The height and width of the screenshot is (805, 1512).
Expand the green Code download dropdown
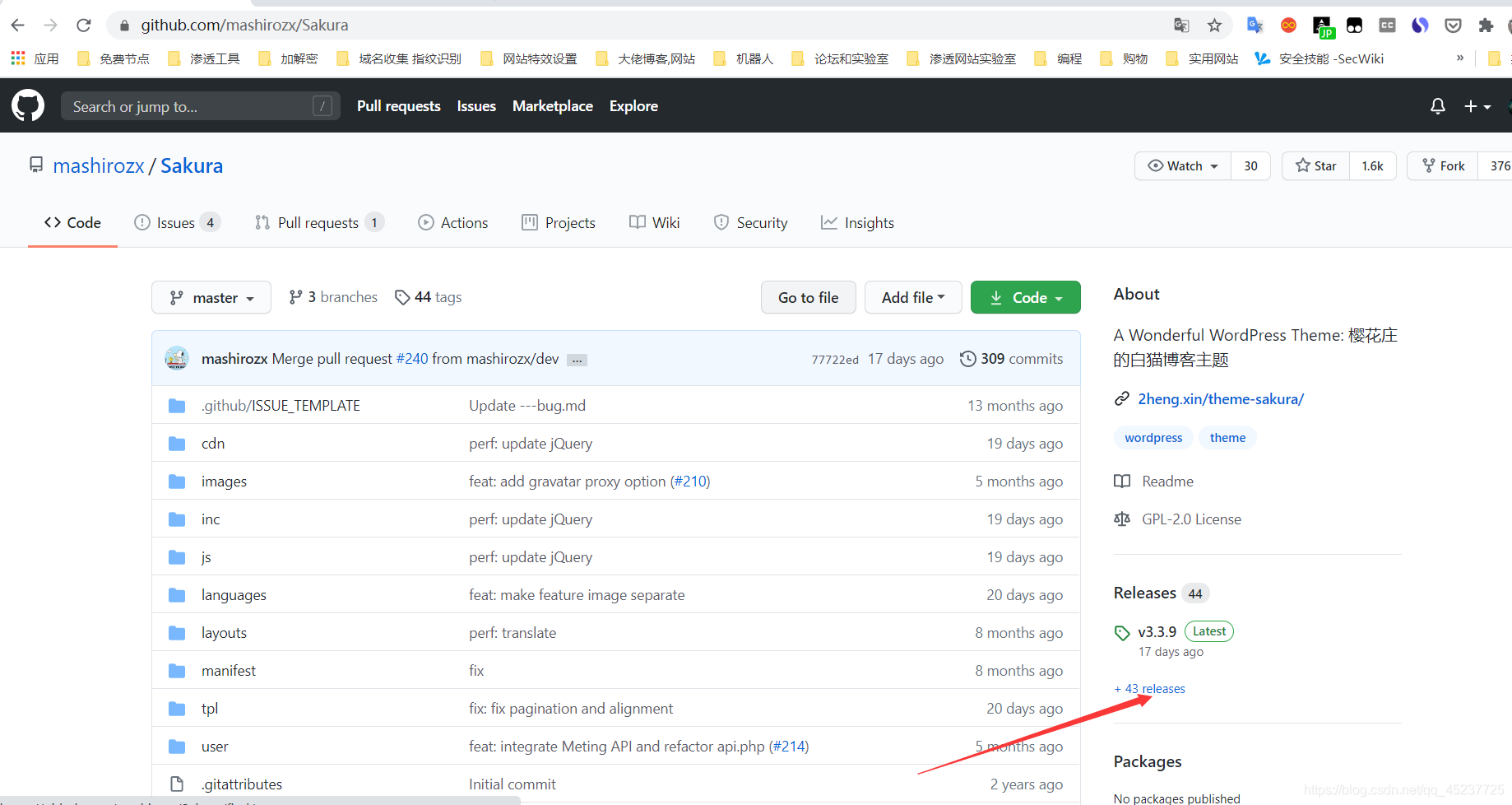click(1026, 297)
